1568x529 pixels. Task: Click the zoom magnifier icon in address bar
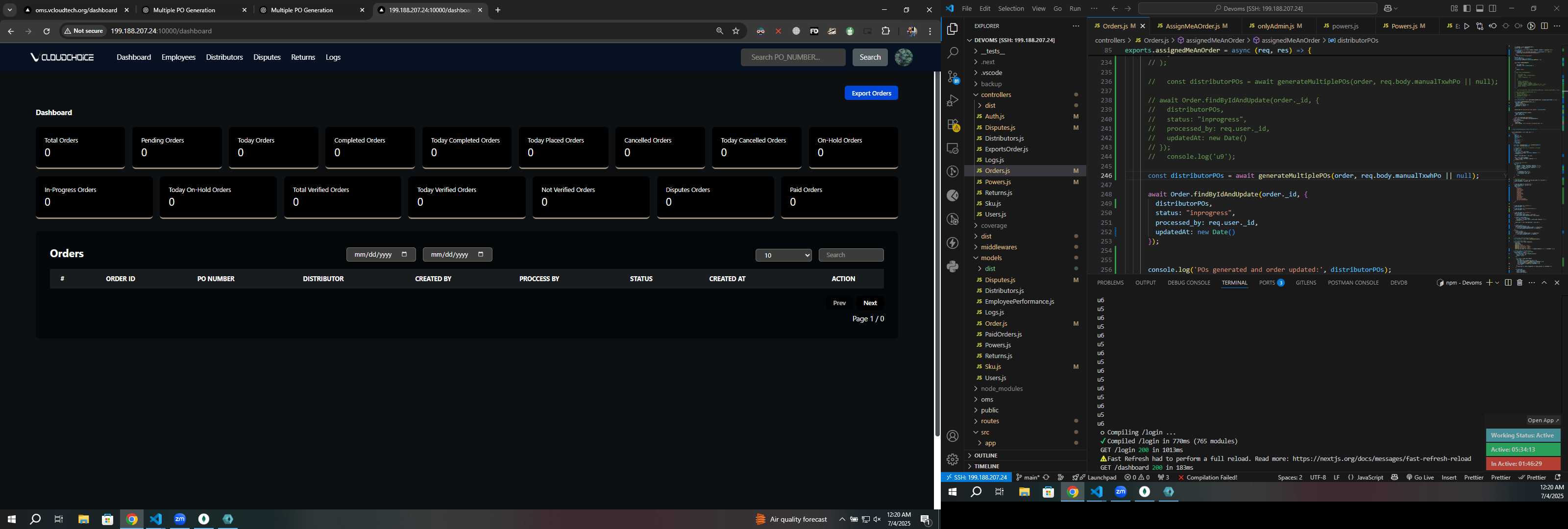(719, 31)
